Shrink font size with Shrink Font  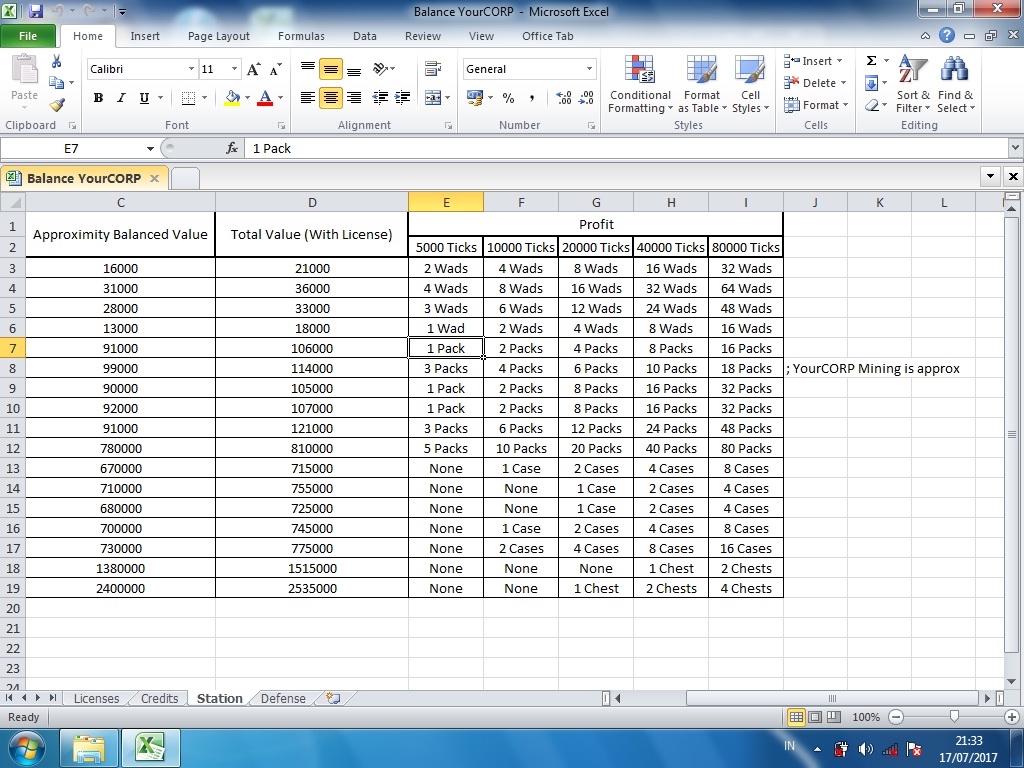pyautogui.click(x=276, y=69)
